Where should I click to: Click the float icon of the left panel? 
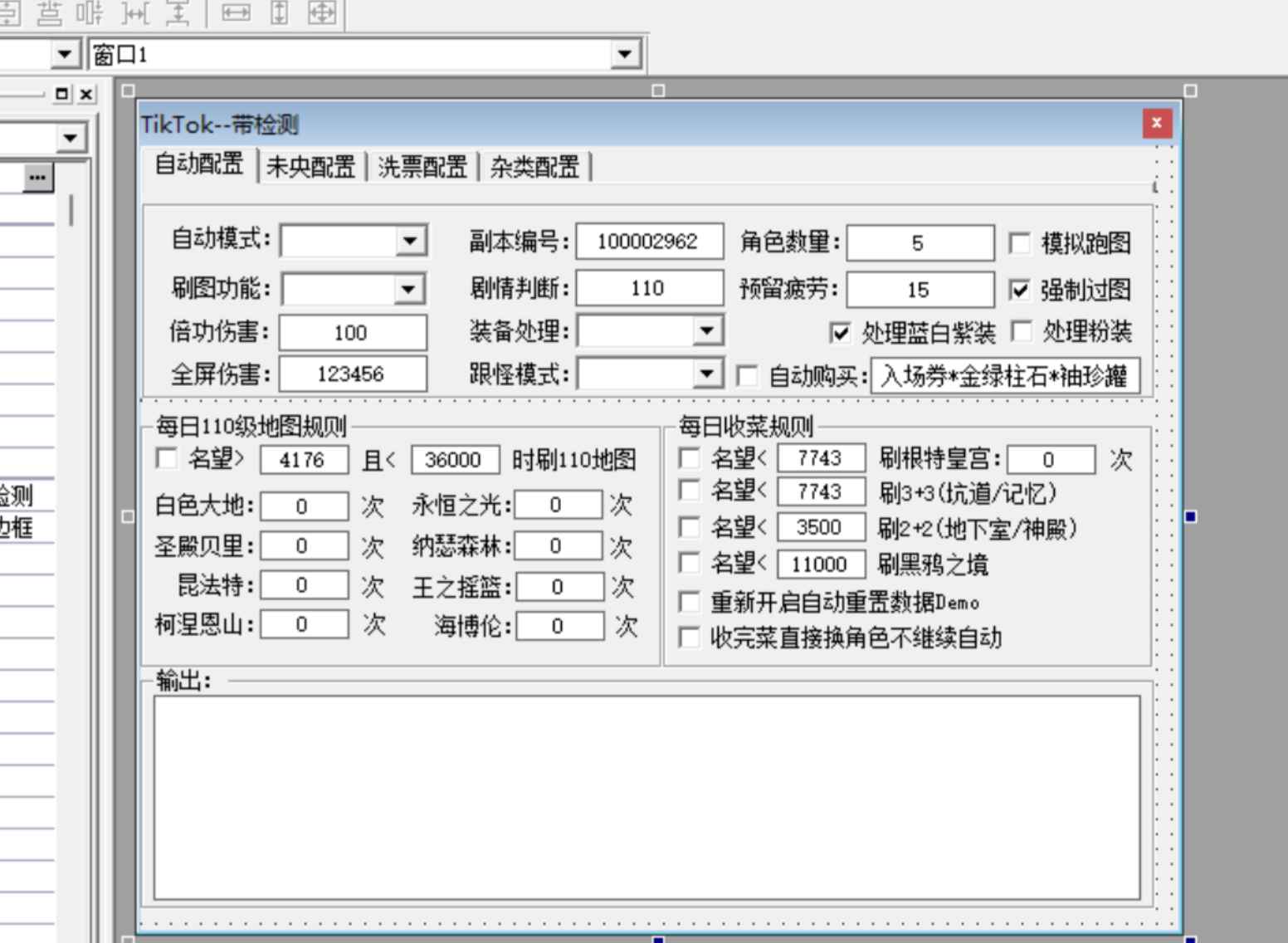61,94
